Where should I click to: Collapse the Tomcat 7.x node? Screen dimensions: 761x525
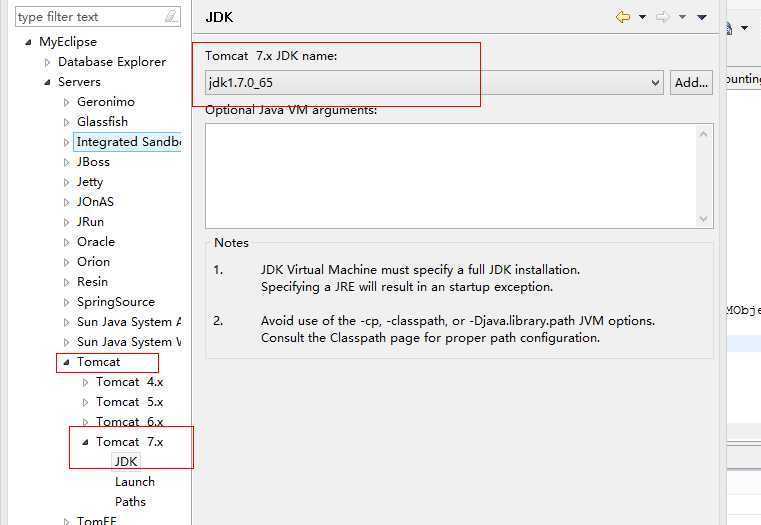point(85,443)
